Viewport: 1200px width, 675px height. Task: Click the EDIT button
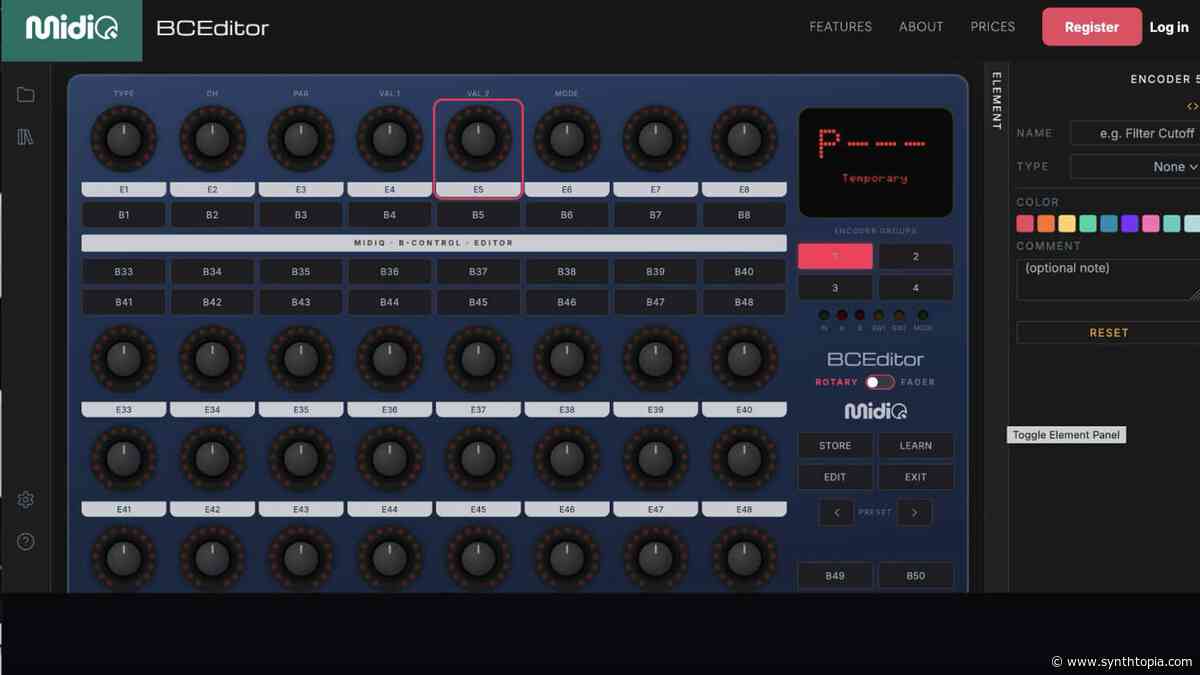pyautogui.click(x=835, y=477)
